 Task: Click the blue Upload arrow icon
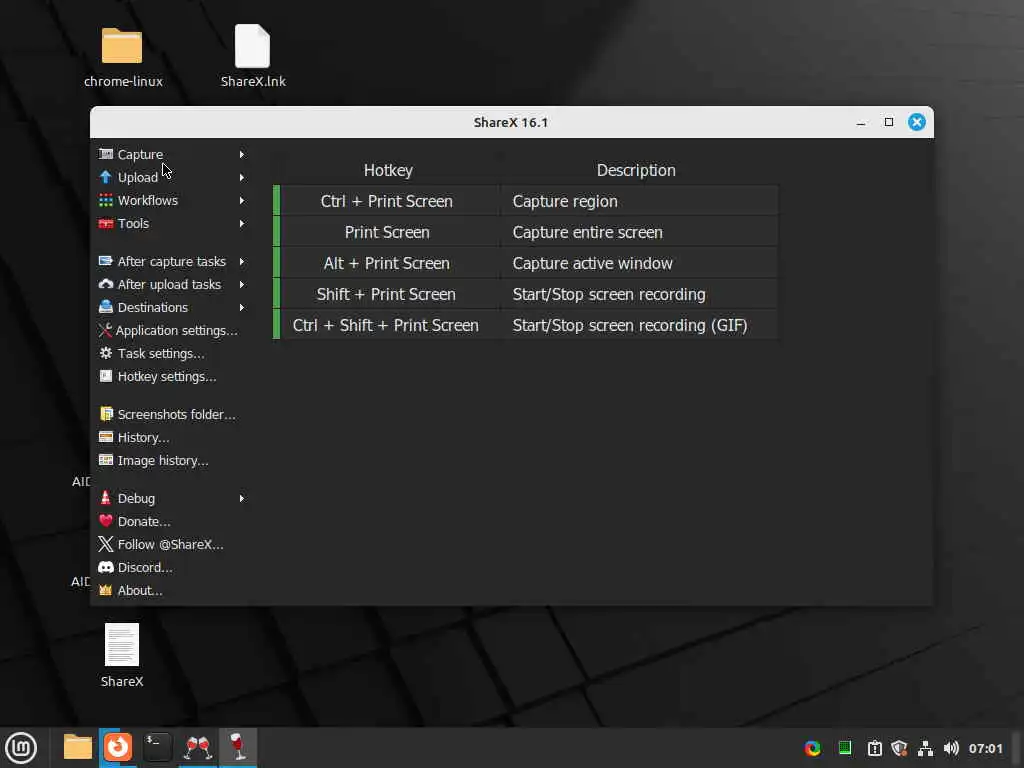coord(106,177)
